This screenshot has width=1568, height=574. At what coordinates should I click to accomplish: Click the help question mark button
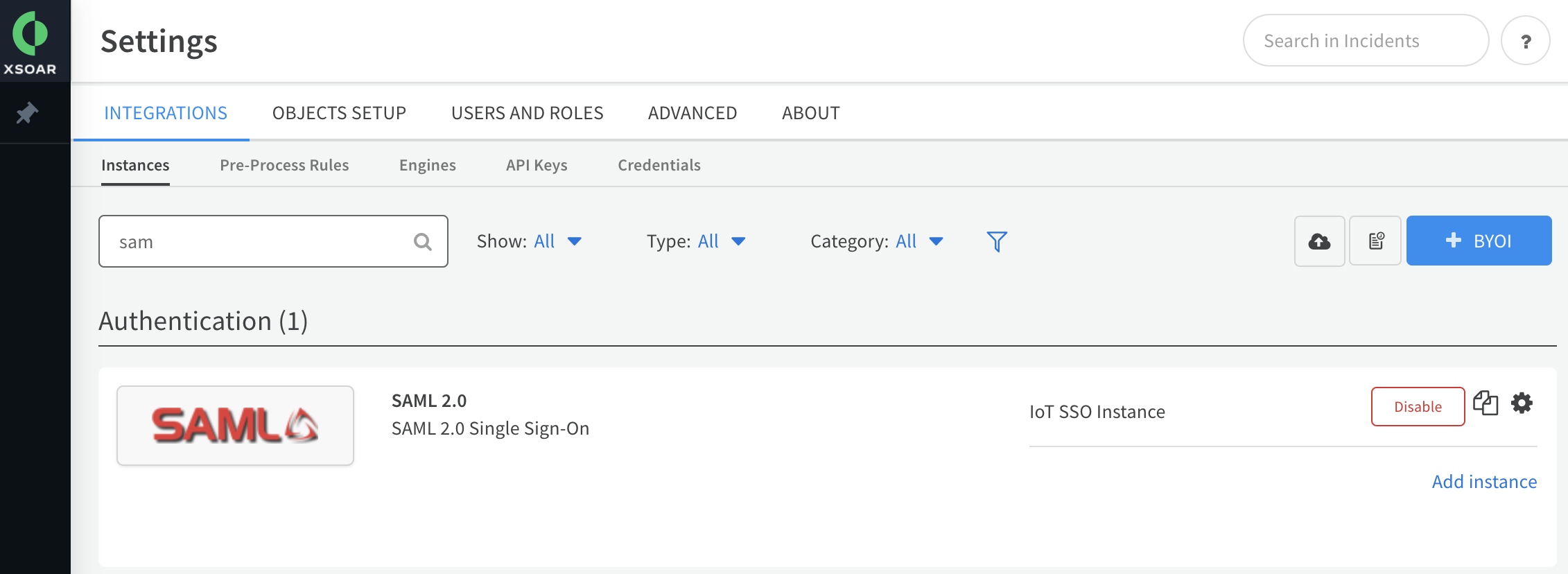pos(1525,42)
